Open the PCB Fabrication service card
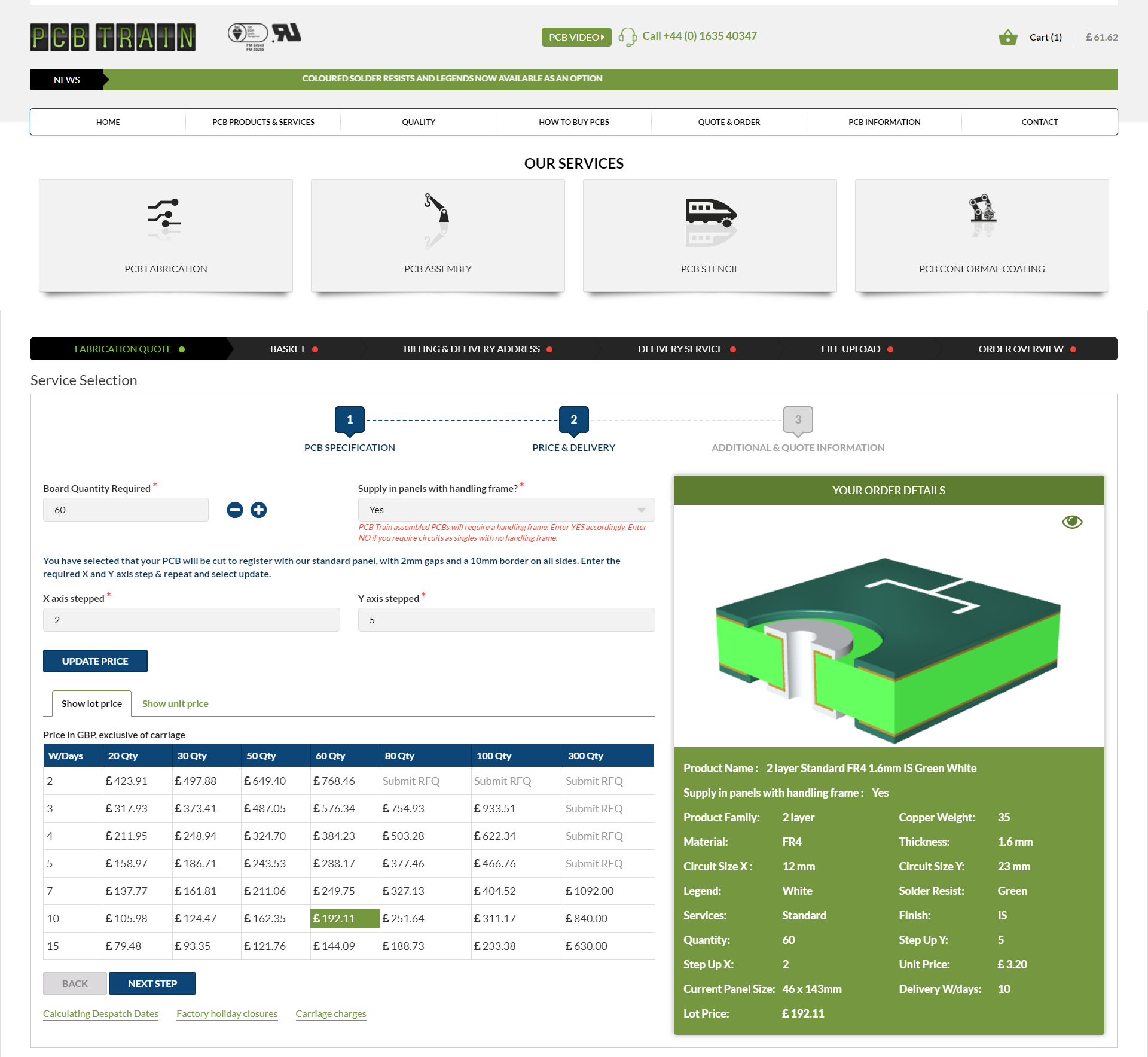 pos(166,236)
